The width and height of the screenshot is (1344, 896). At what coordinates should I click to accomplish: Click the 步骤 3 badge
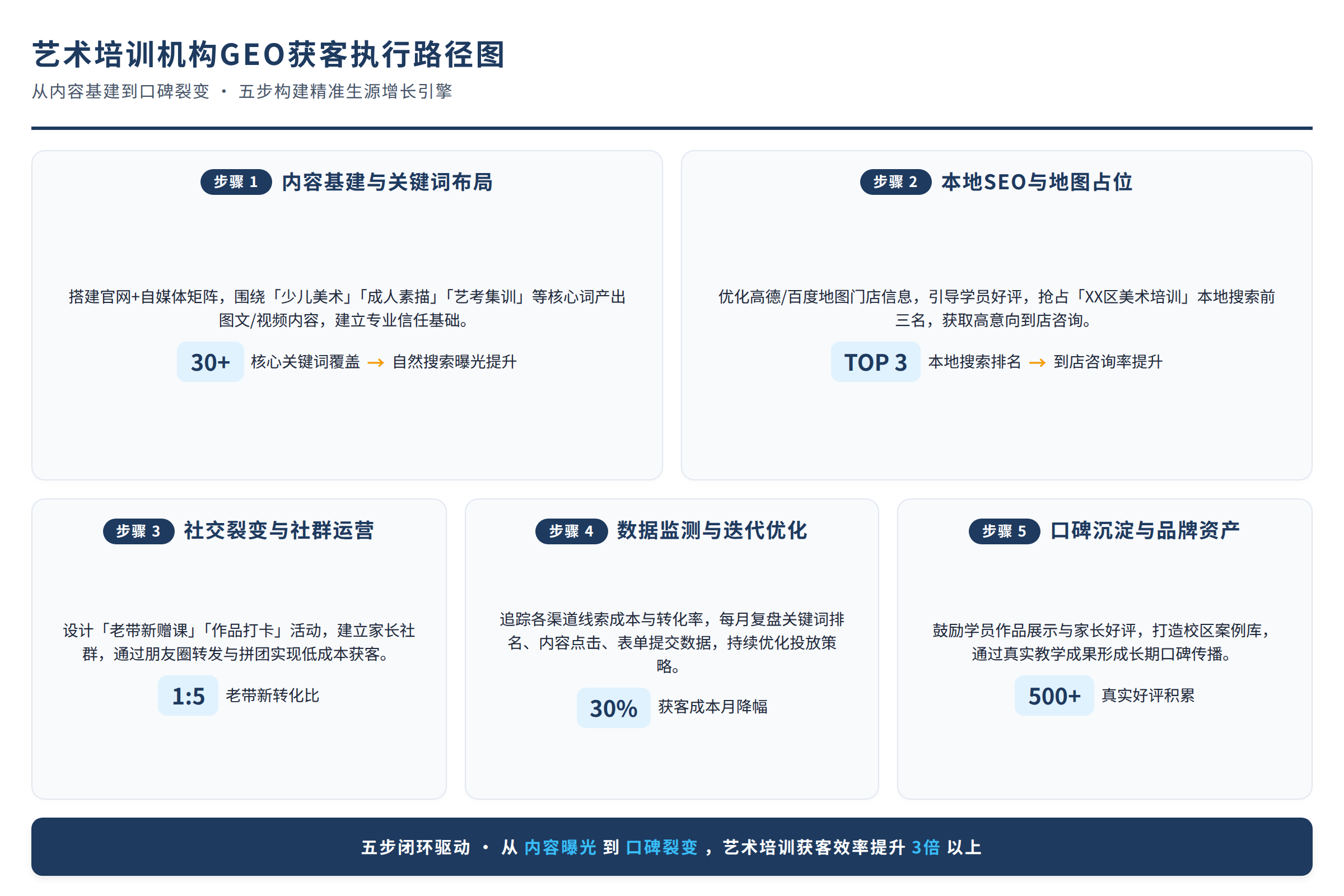139,531
